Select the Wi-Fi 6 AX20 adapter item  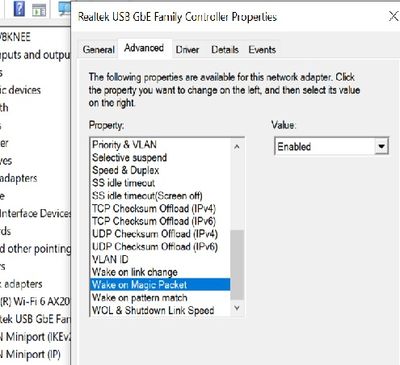(x=35, y=301)
